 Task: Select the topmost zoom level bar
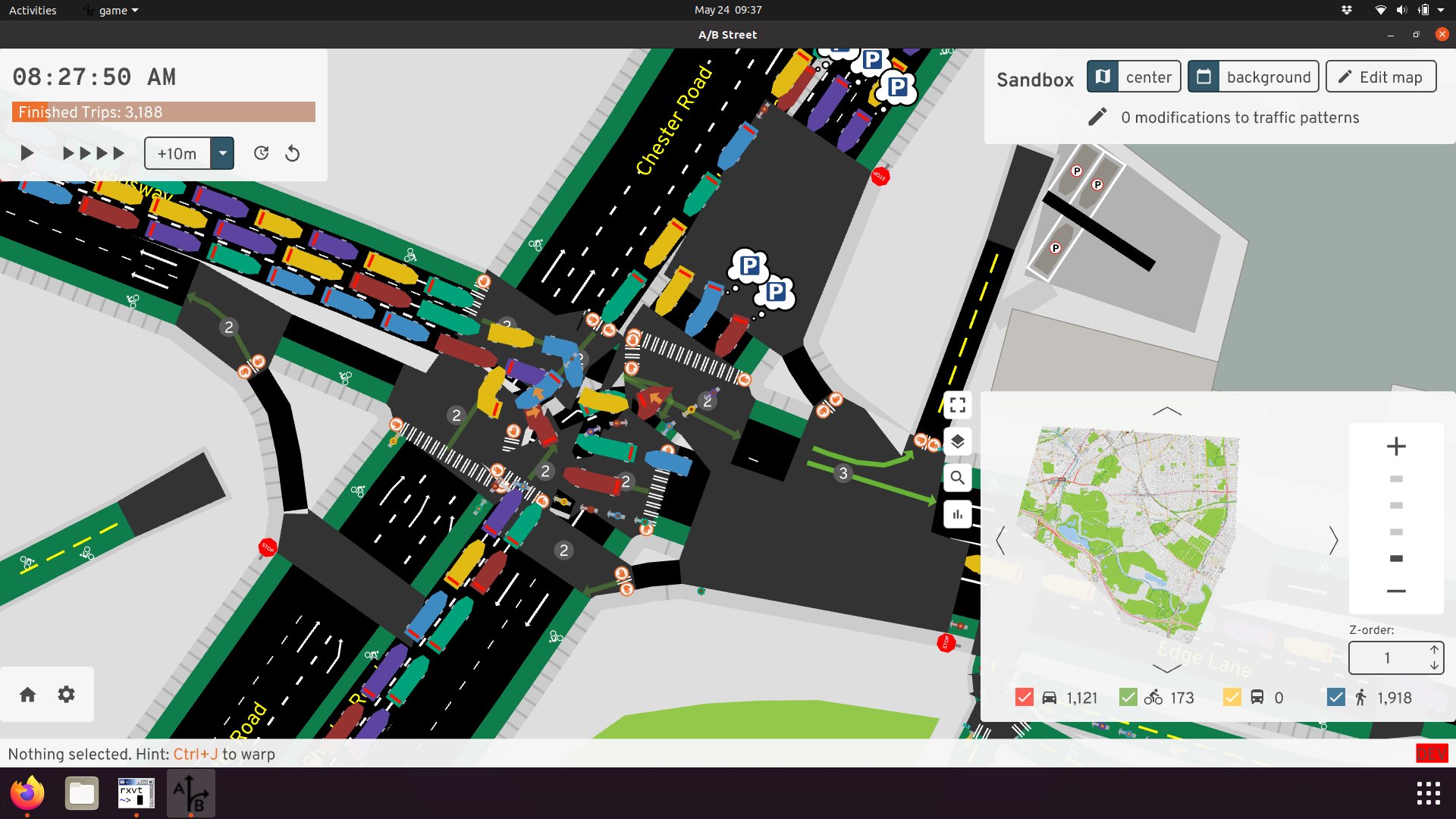click(x=1396, y=479)
